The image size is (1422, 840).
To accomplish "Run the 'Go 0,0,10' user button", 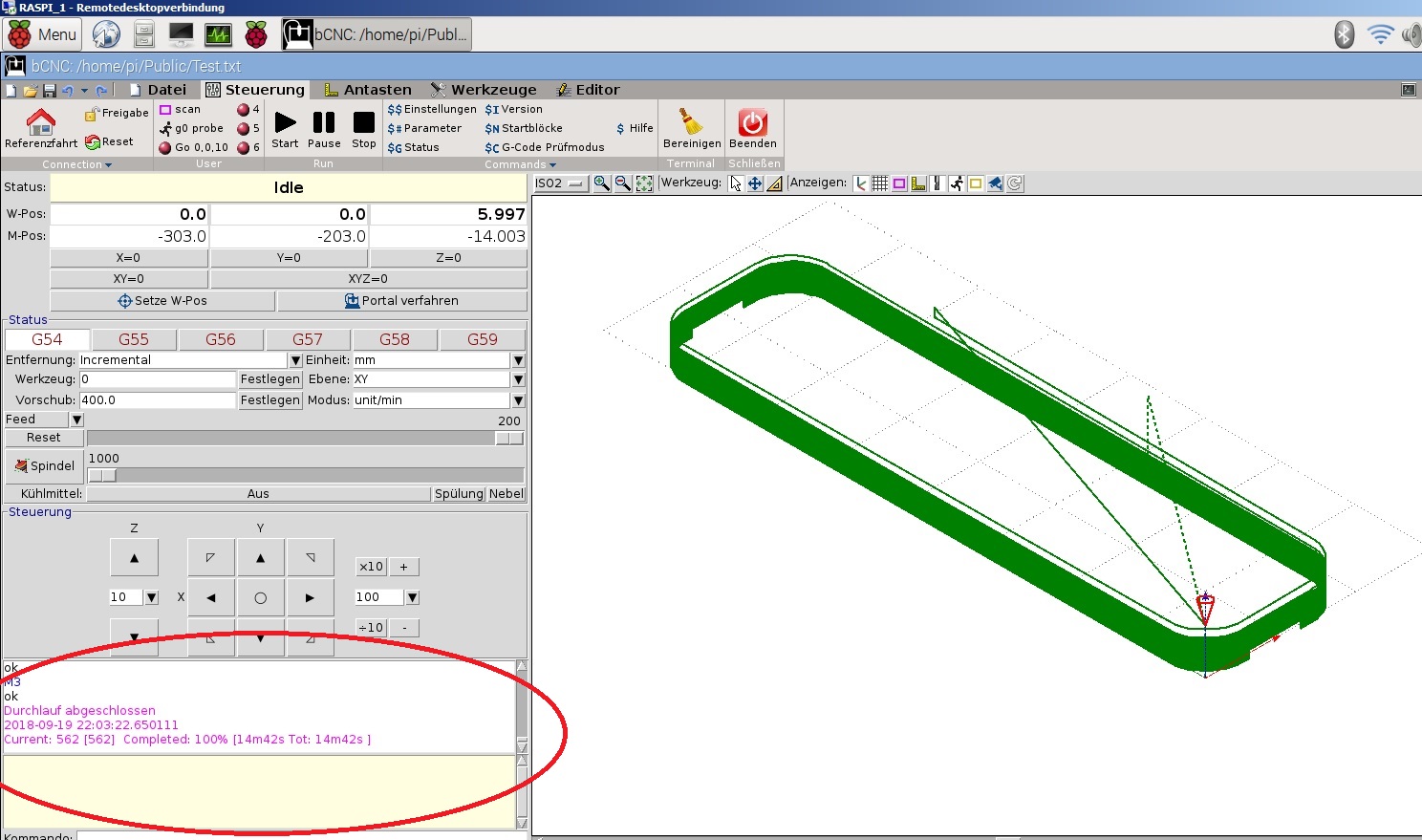I will pos(194,147).
